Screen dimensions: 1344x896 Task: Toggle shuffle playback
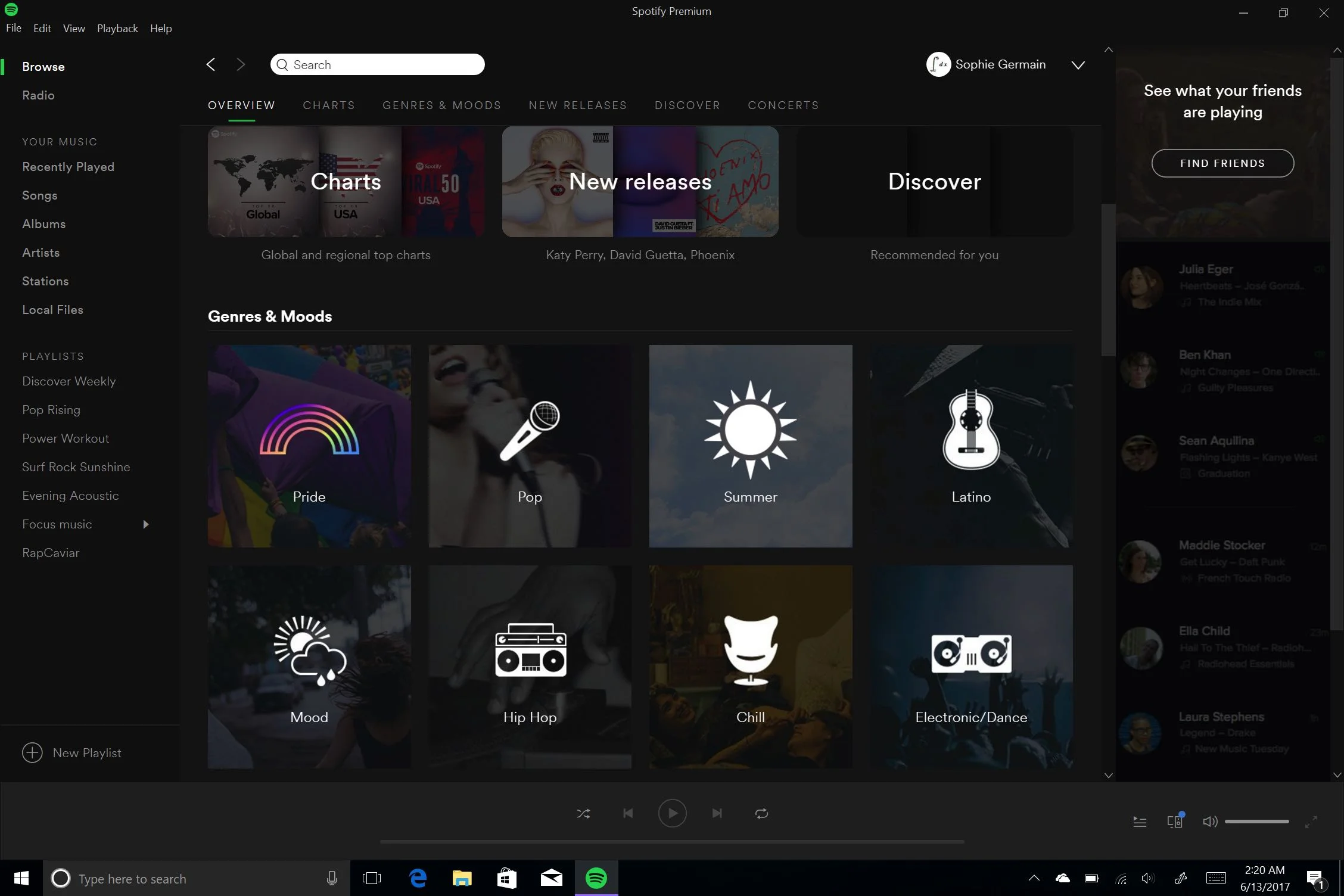pyautogui.click(x=583, y=814)
